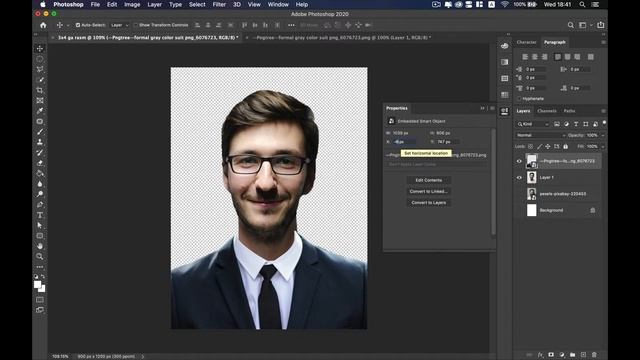
Task: Select the Rectangle shape tool
Action: pyautogui.click(x=40, y=236)
